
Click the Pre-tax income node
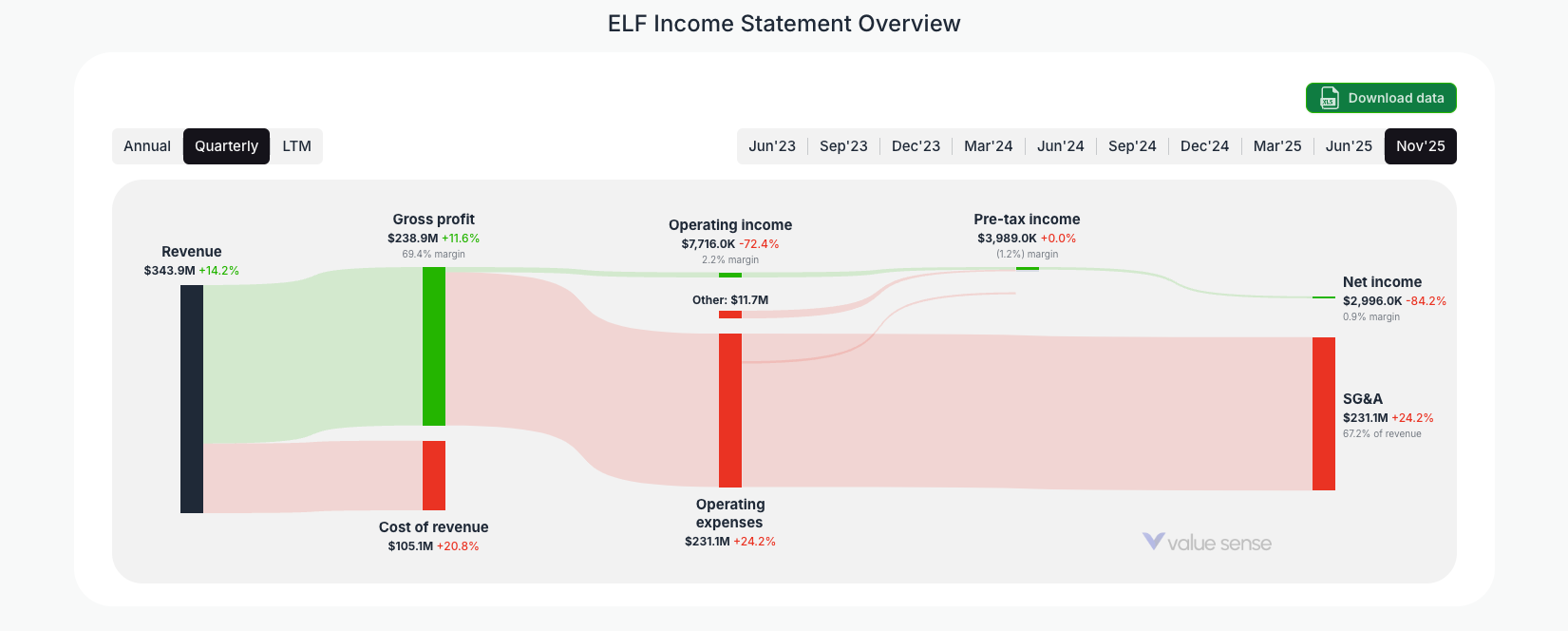1026,270
